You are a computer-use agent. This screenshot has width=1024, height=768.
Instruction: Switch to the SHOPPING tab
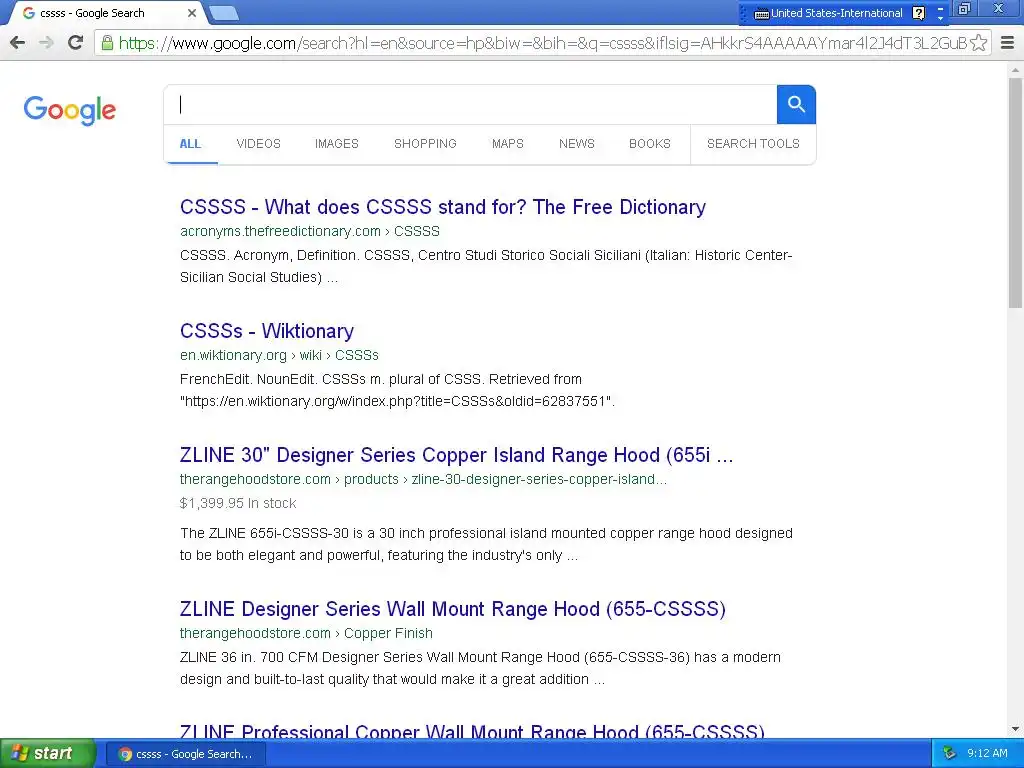(x=425, y=144)
